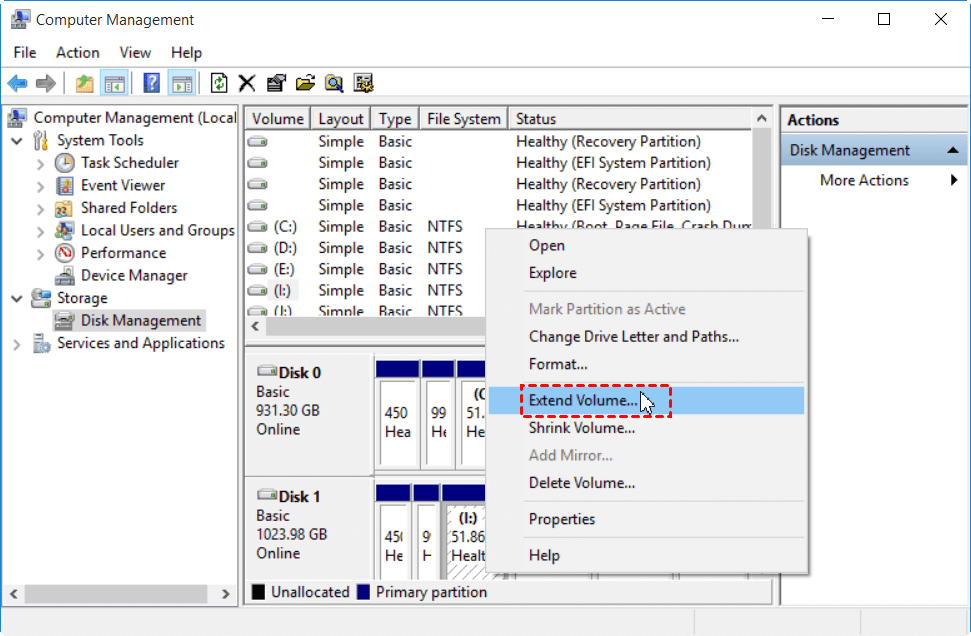Viewport: 971px width, 636px height.
Task: Expand the Task Scheduler node
Action: pos(40,163)
